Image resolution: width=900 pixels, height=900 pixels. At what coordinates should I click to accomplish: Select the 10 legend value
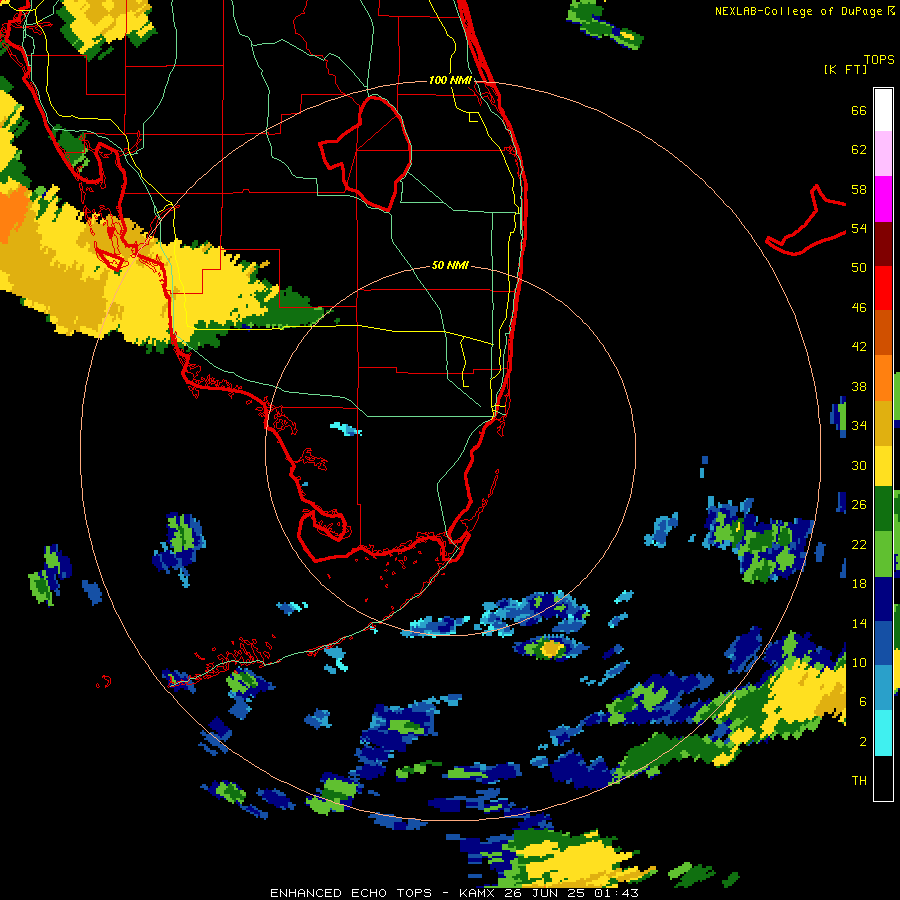(859, 662)
